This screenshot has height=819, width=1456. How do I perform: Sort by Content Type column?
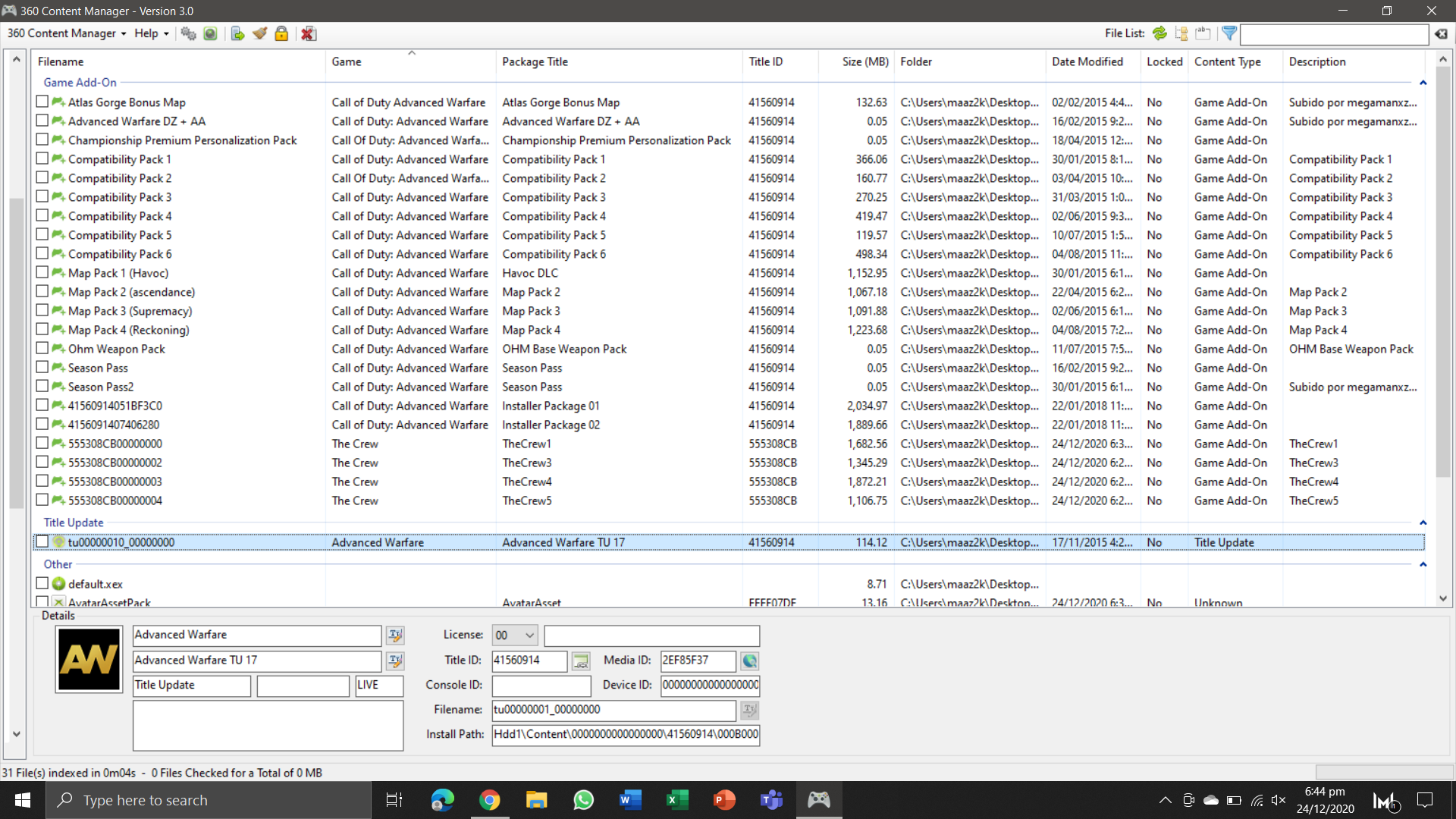(x=1235, y=62)
